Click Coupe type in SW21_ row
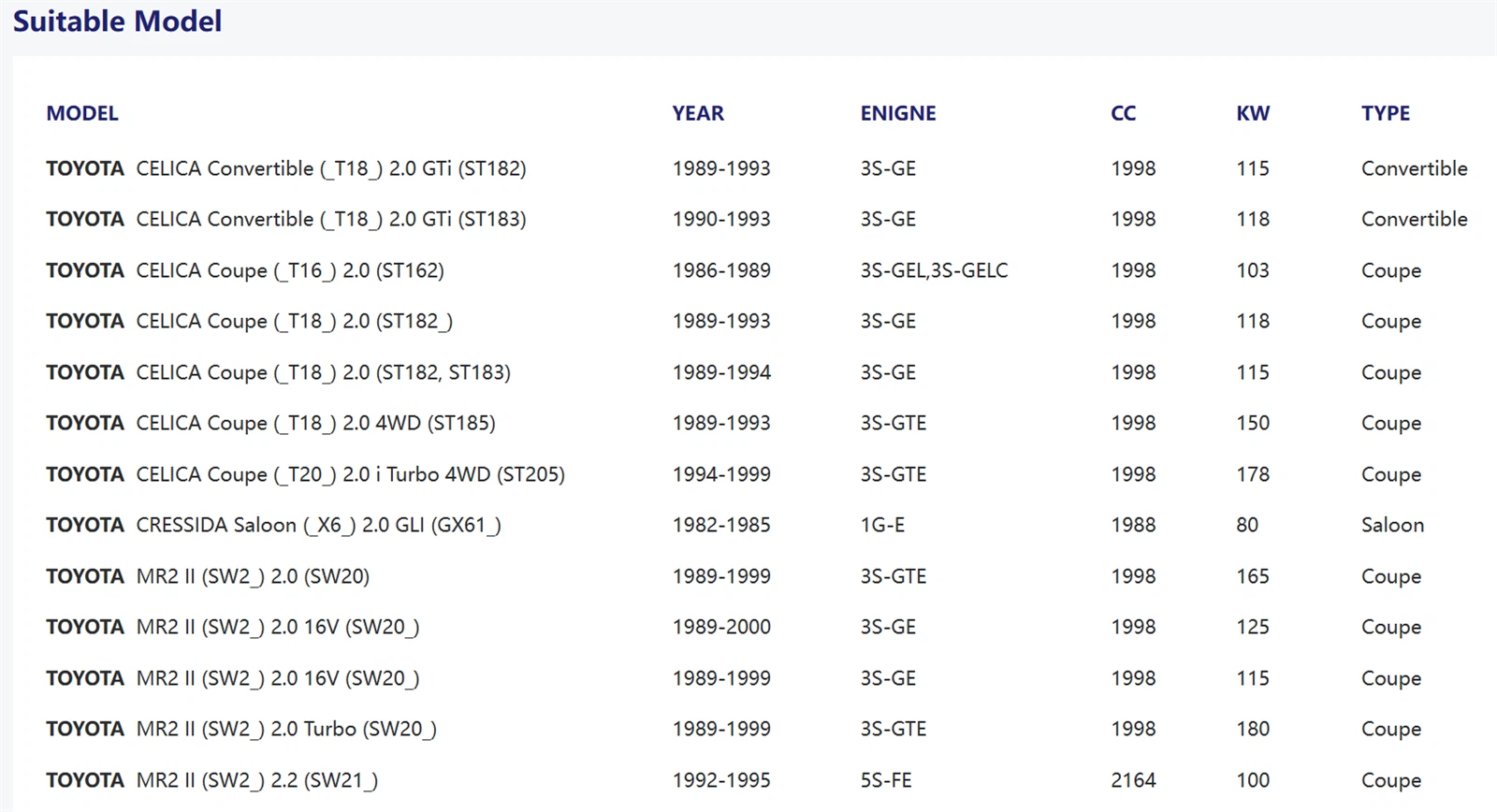Screen dimensions: 1497x812 click(x=1391, y=780)
